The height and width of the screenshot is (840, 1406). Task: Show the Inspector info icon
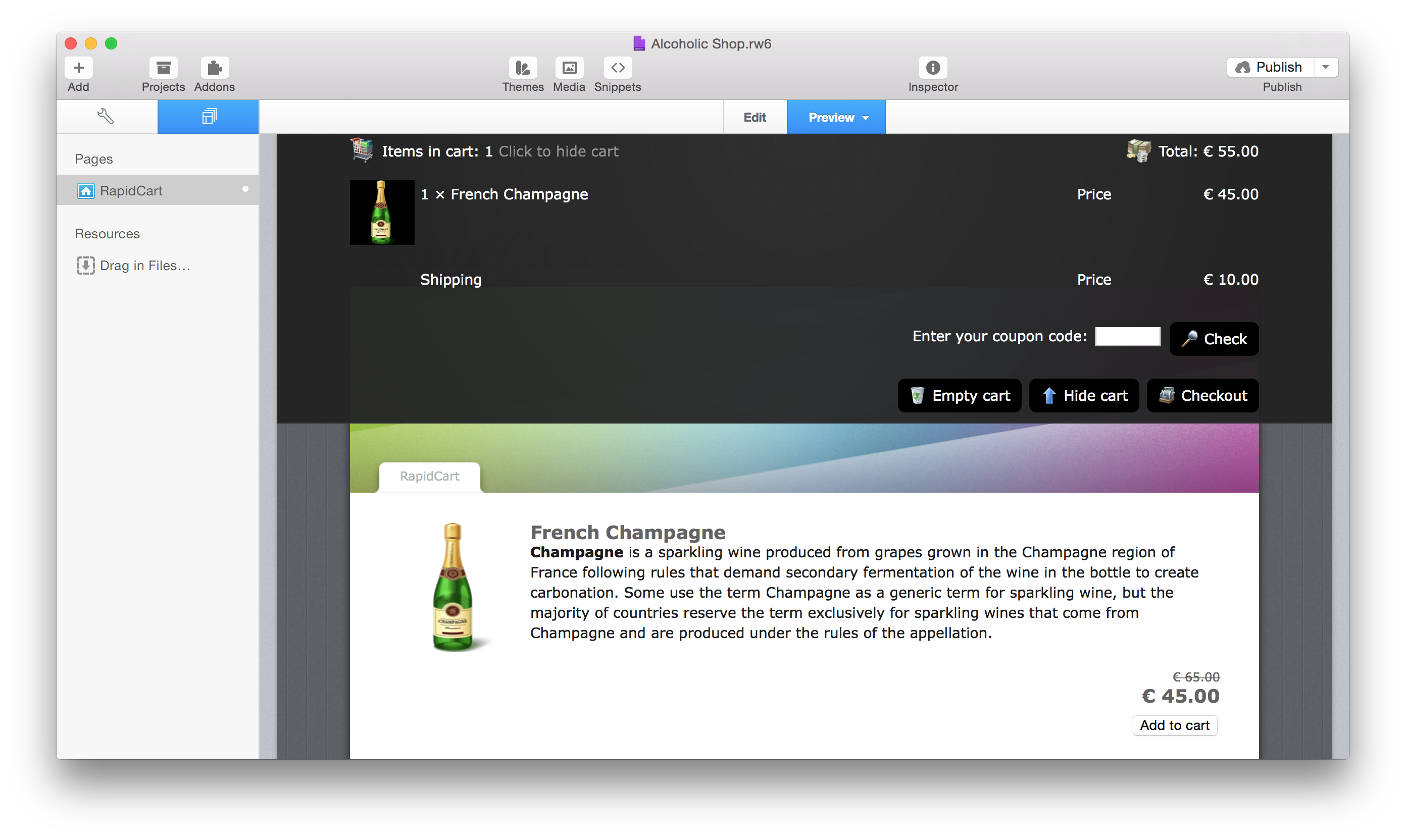pos(933,68)
